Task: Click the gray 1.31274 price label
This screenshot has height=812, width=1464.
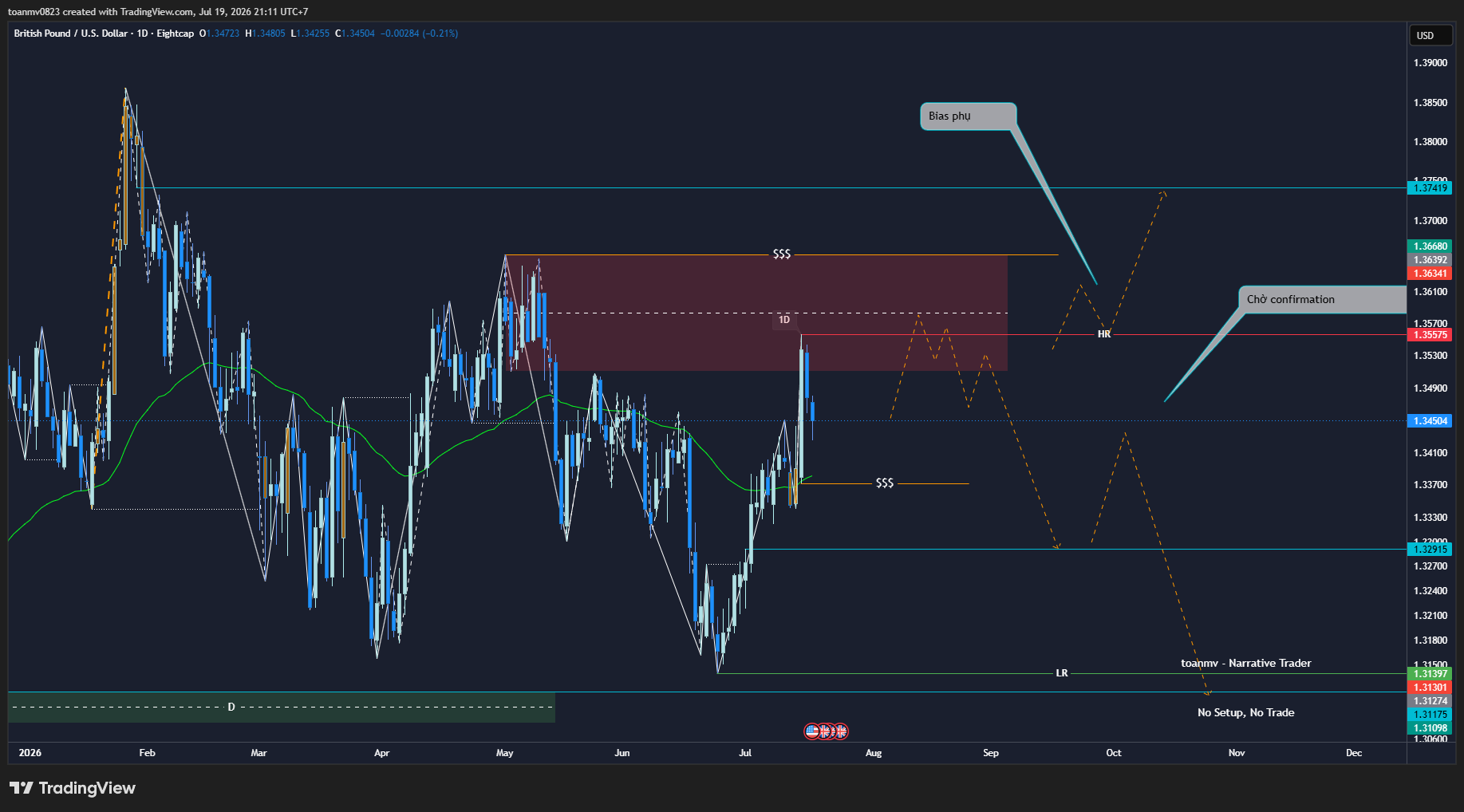Action: pos(1430,701)
